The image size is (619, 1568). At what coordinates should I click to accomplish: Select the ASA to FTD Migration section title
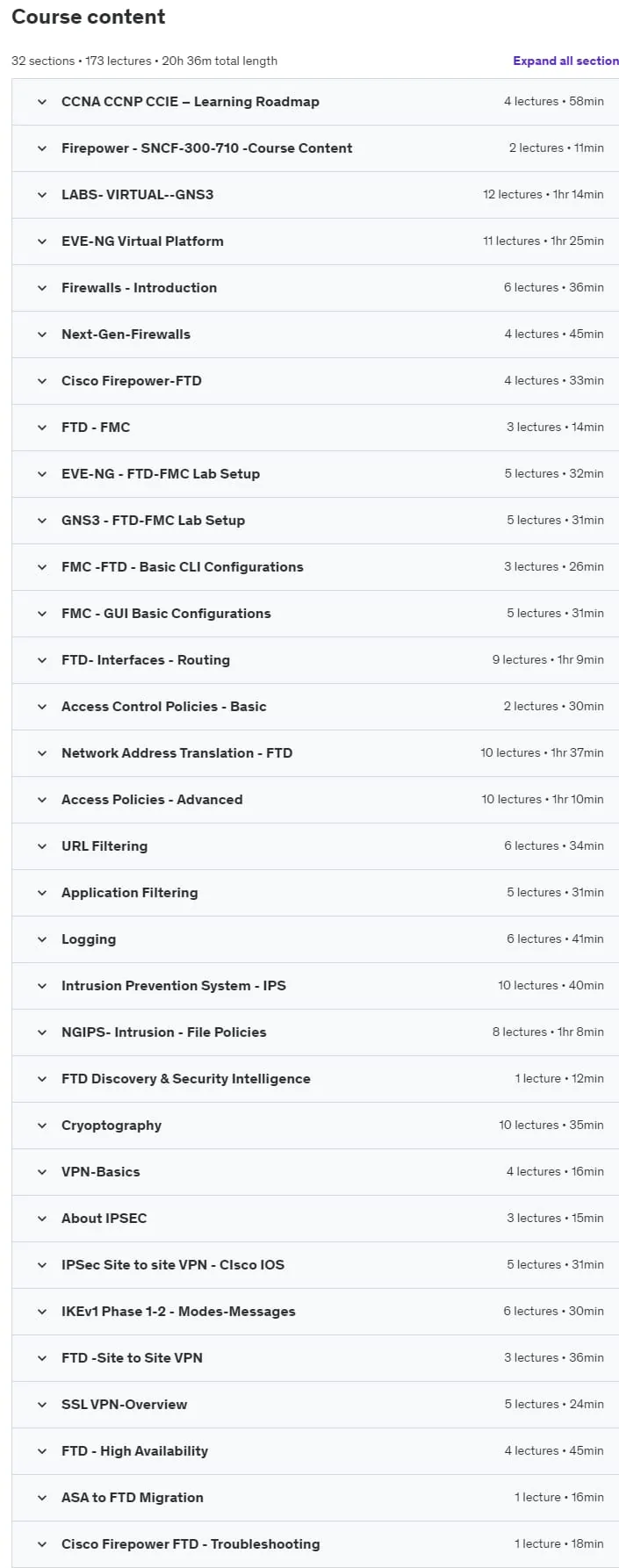tap(133, 1498)
